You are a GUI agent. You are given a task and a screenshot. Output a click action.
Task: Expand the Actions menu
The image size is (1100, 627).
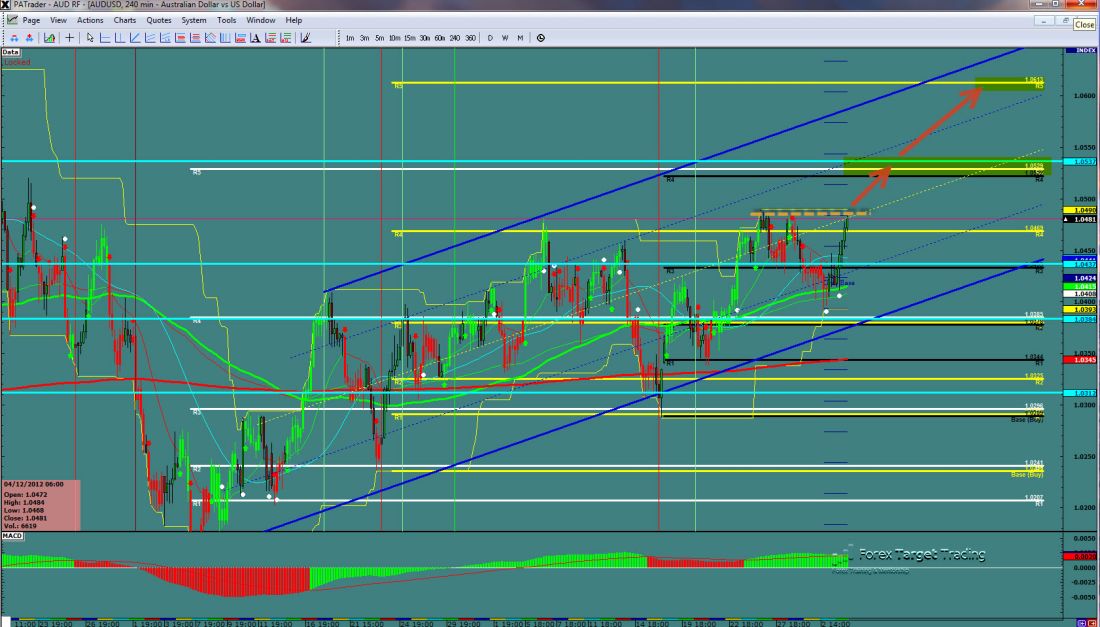tap(90, 20)
